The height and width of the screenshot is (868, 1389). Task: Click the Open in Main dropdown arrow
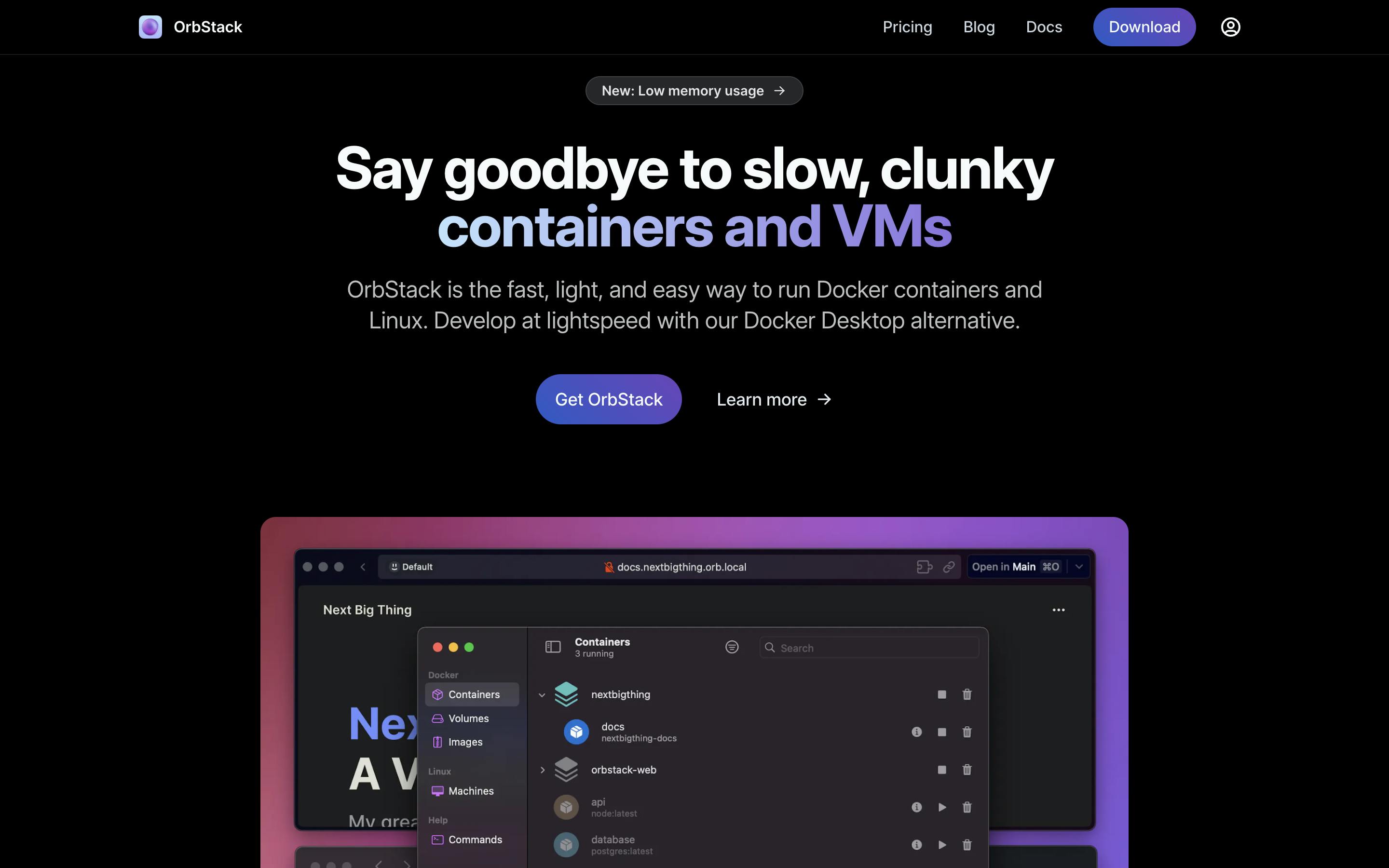[x=1078, y=567]
